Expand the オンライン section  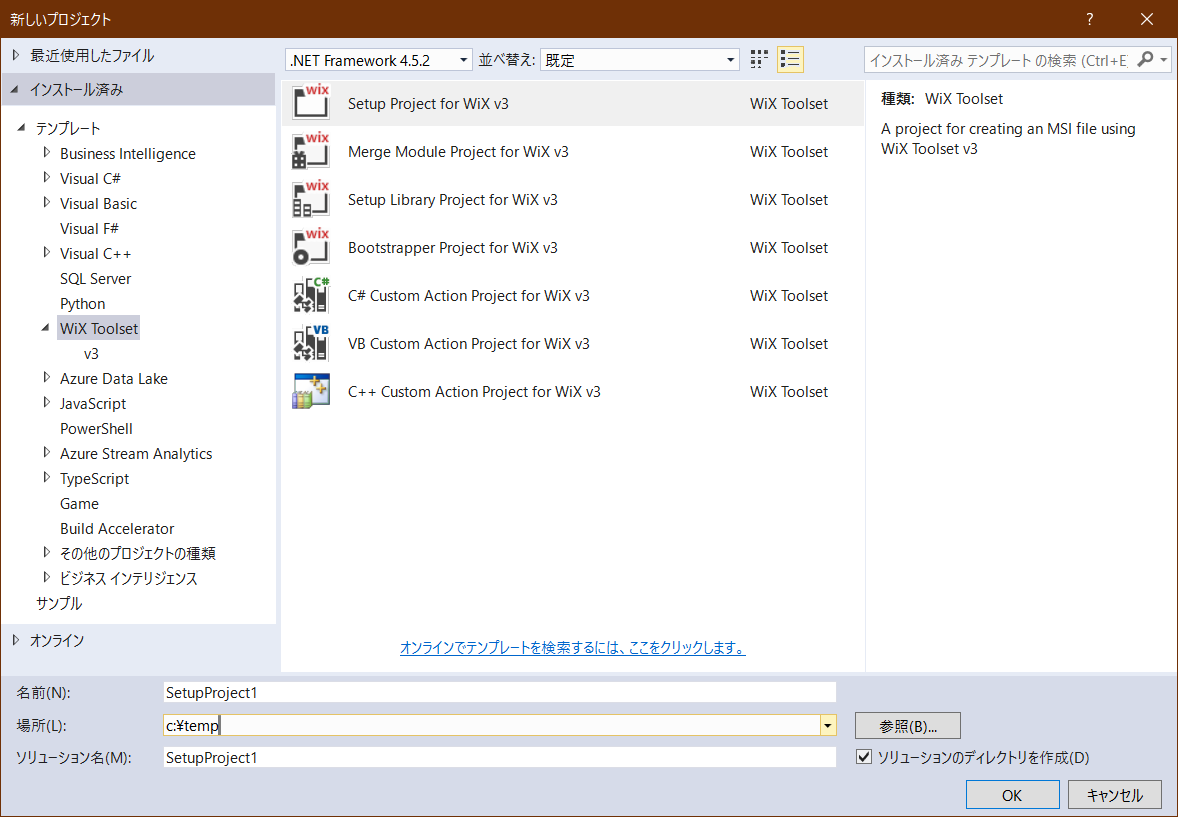point(17,640)
